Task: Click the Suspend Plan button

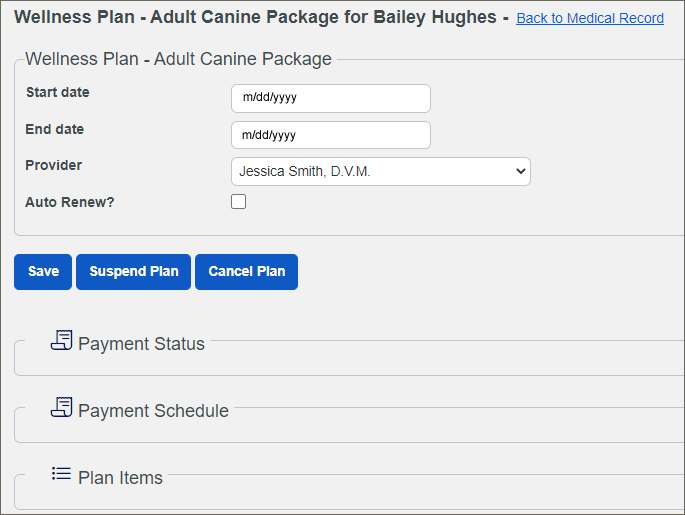Action: coord(134,272)
